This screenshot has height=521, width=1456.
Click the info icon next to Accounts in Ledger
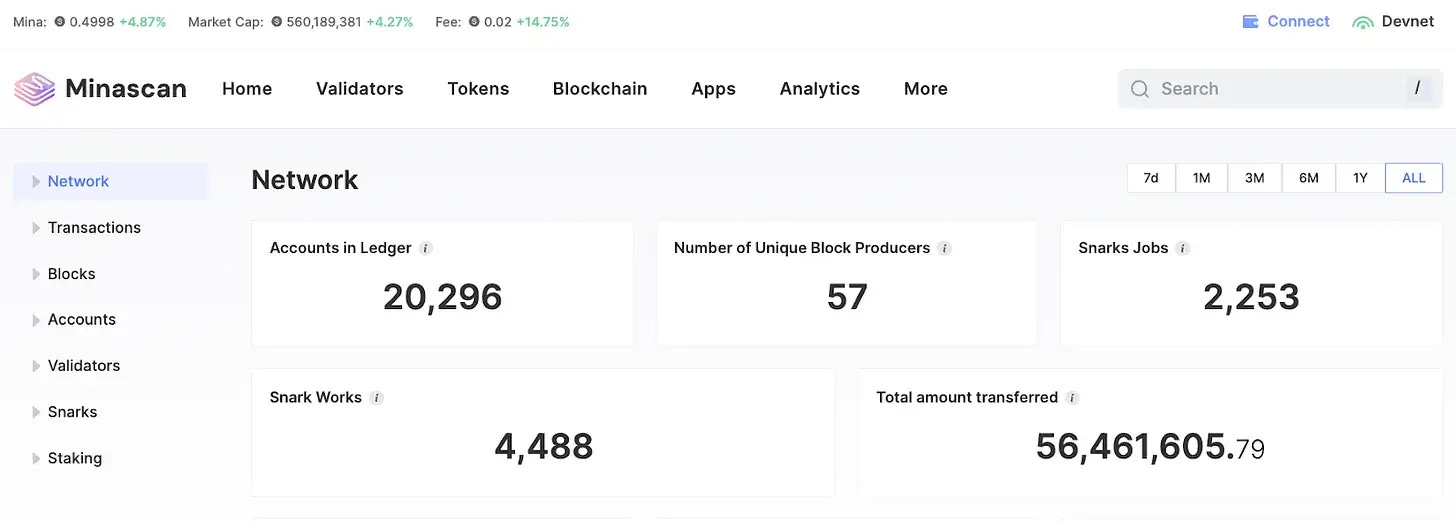(426, 248)
